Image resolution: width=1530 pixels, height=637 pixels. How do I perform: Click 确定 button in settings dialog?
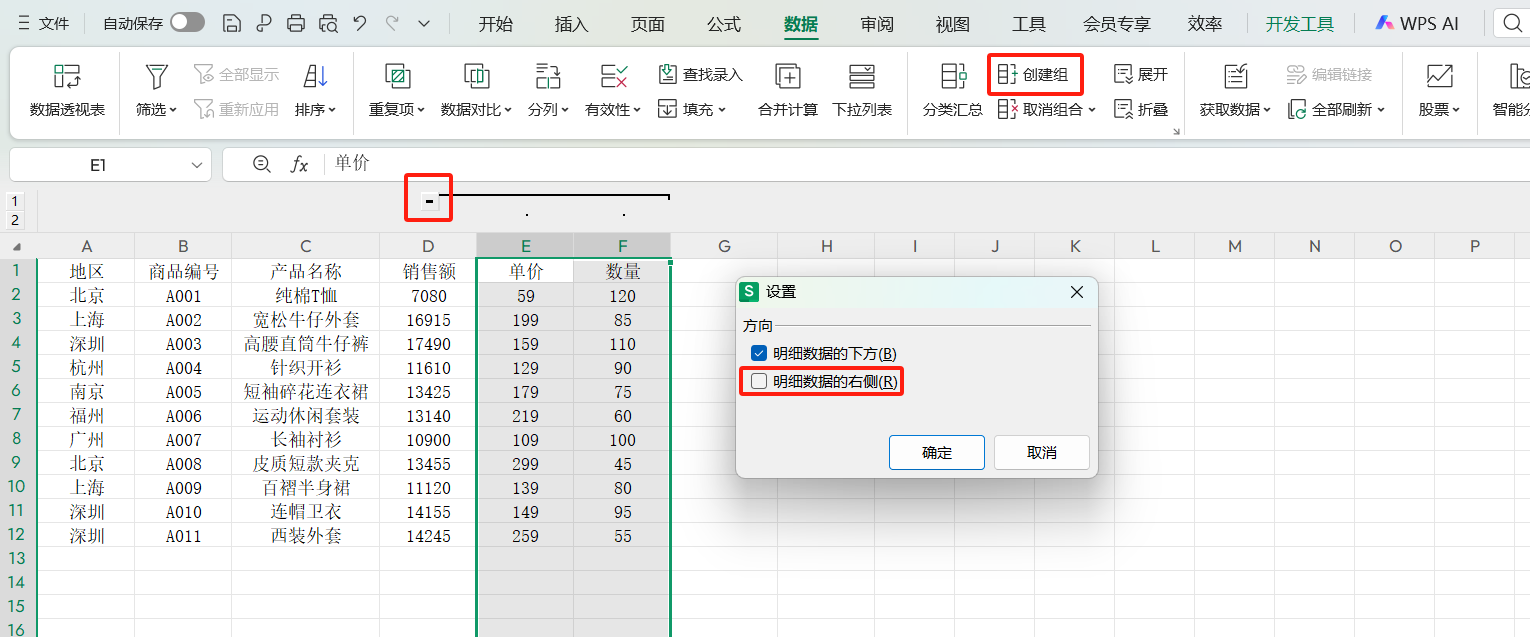tap(936, 452)
